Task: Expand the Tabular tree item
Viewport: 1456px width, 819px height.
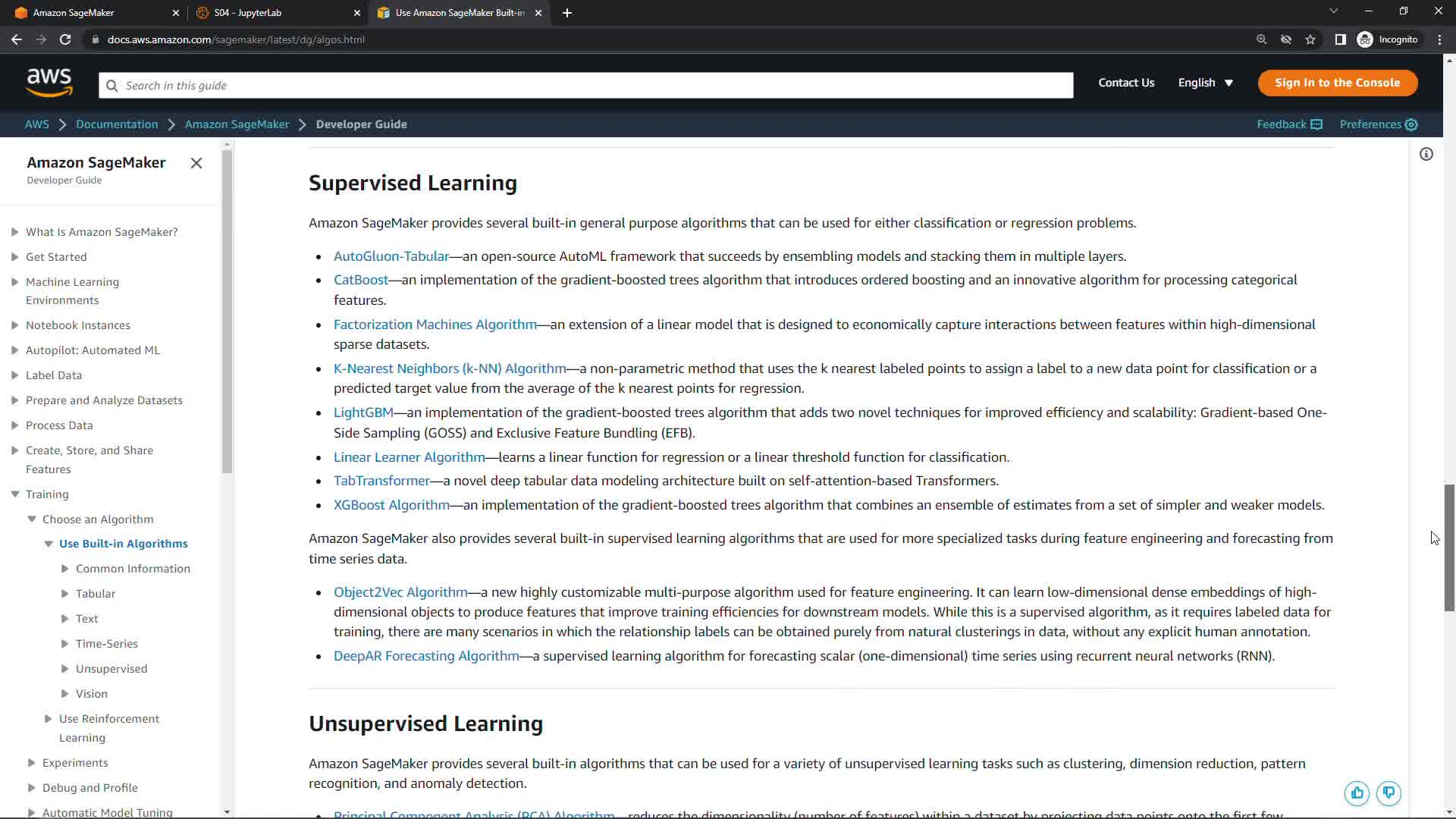Action: coord(65,594)
